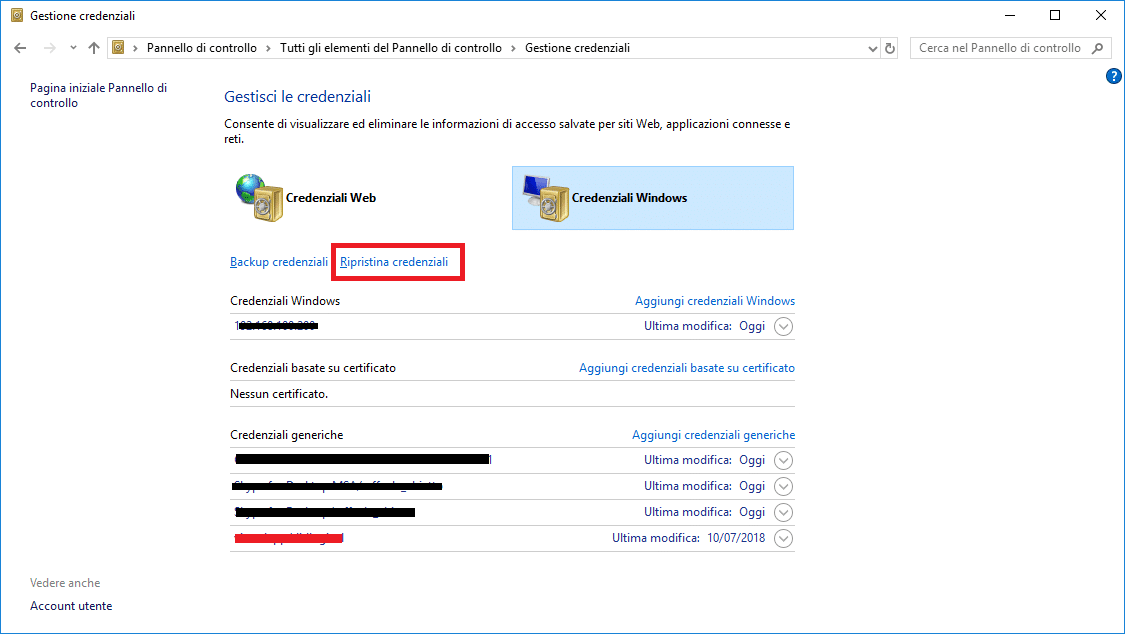Minimize the Gestione credenziali window

1010,15
